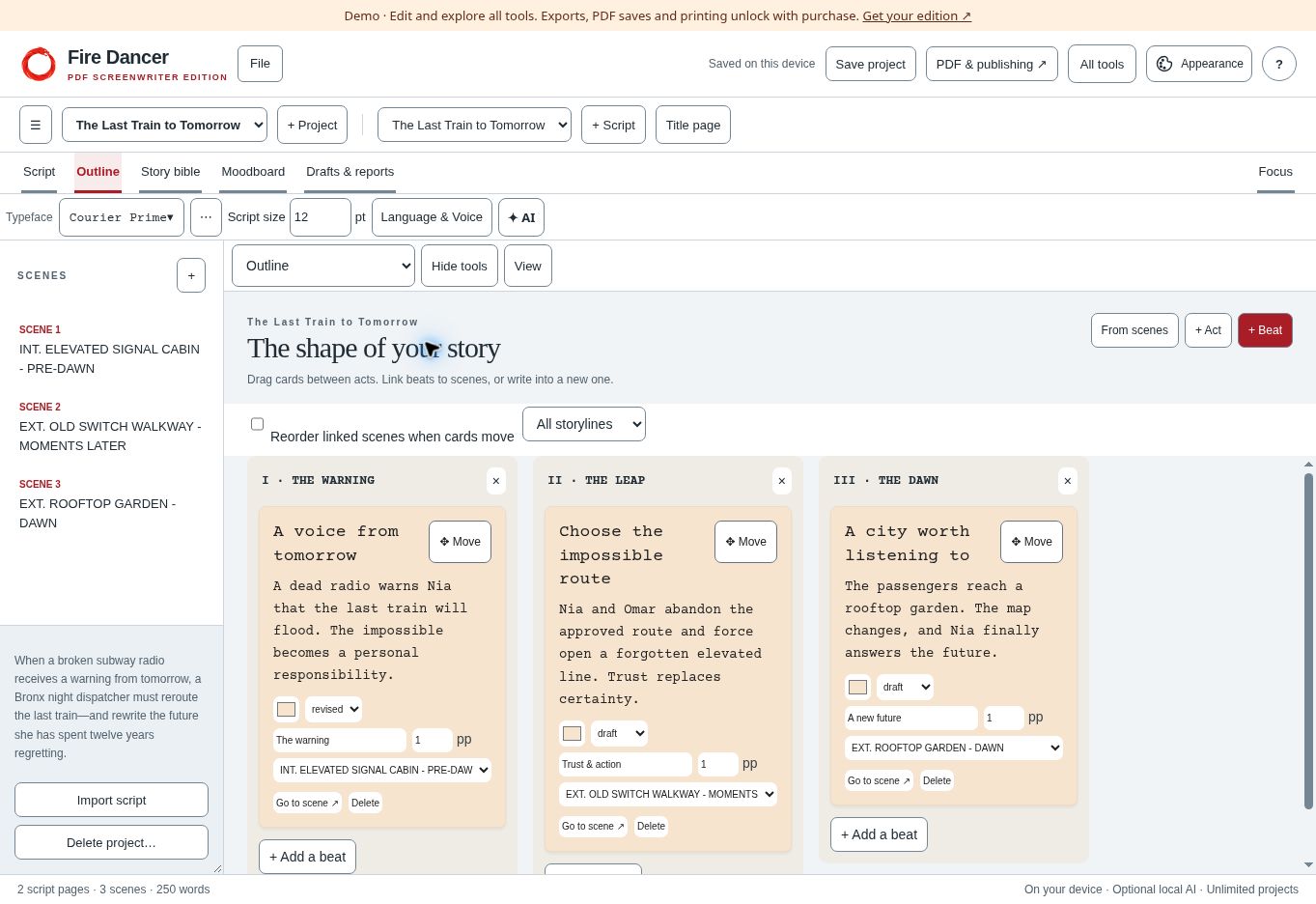Click 'The warning' storyline field

(340, 740)
